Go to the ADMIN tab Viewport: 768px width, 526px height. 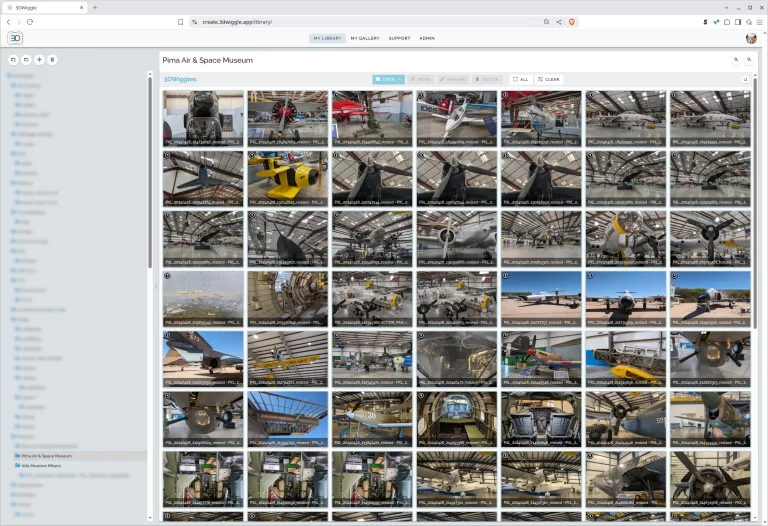427,38
